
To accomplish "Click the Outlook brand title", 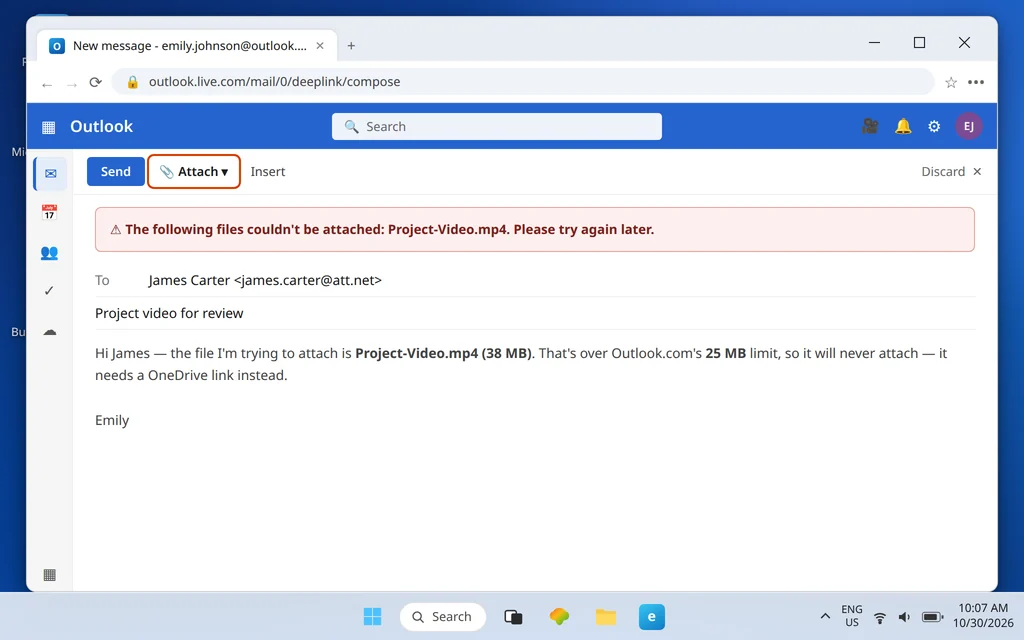I will tap(101, 127).
